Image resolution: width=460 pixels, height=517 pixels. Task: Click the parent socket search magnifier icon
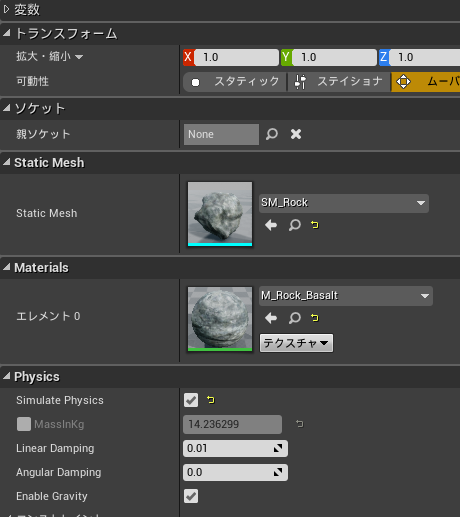tap(272, 134)
